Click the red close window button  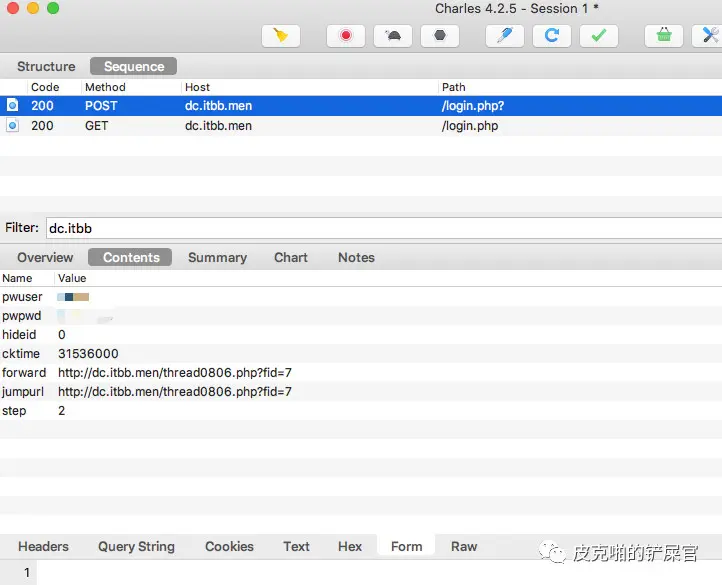(x=13, y=7)
